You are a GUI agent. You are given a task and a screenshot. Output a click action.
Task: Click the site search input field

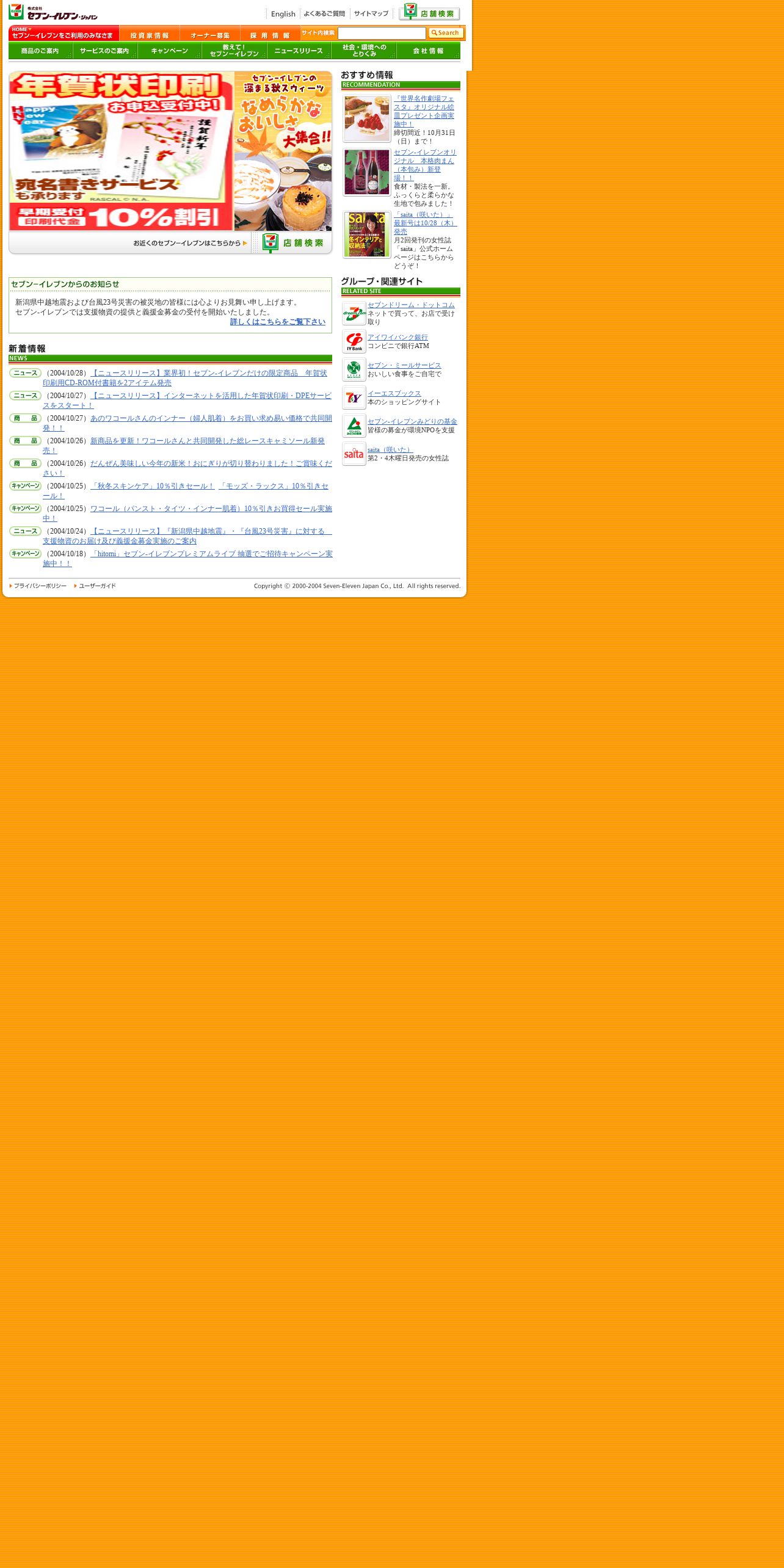[x=382, y=33]
